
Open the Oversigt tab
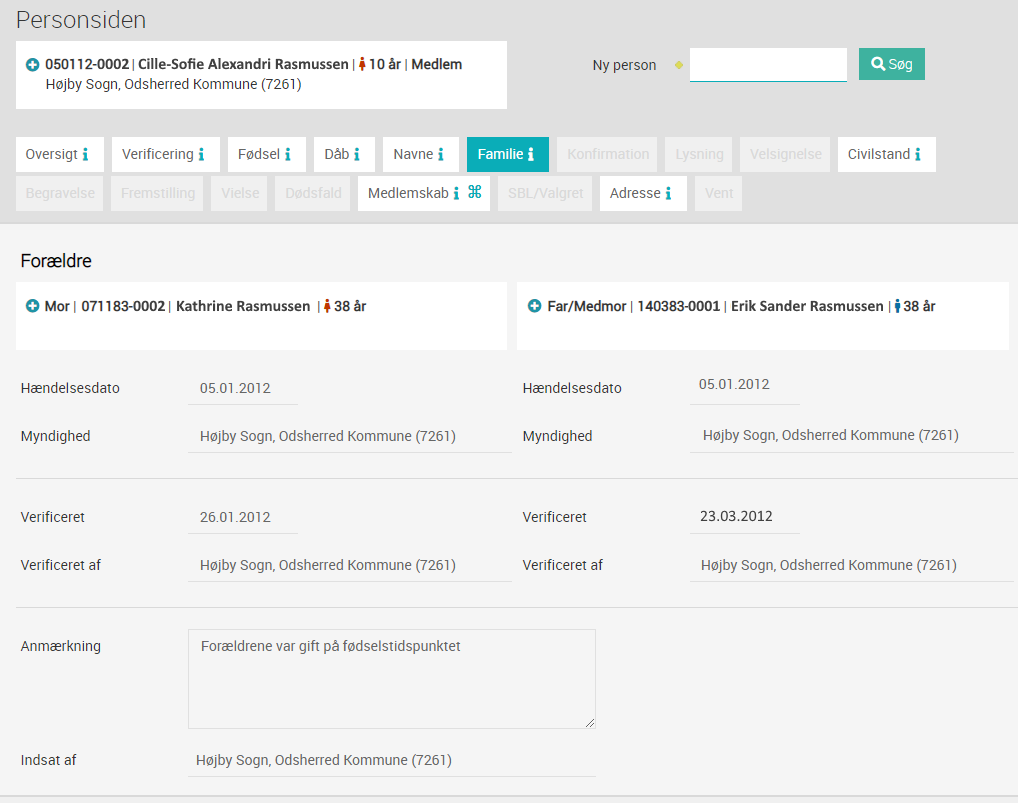tap(60, 154)
